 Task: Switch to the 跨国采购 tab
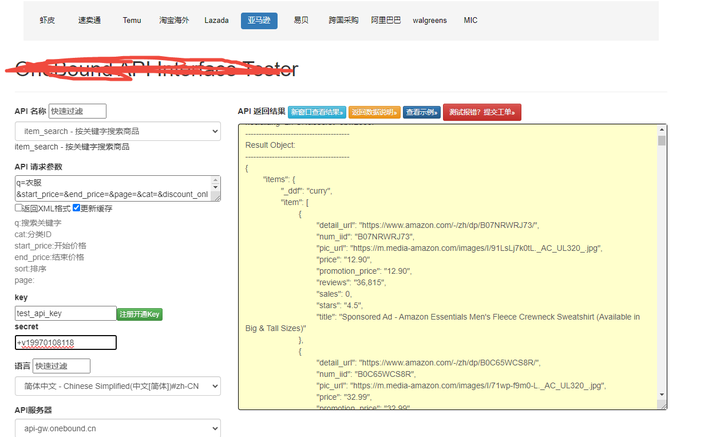[x=343, y=20]
